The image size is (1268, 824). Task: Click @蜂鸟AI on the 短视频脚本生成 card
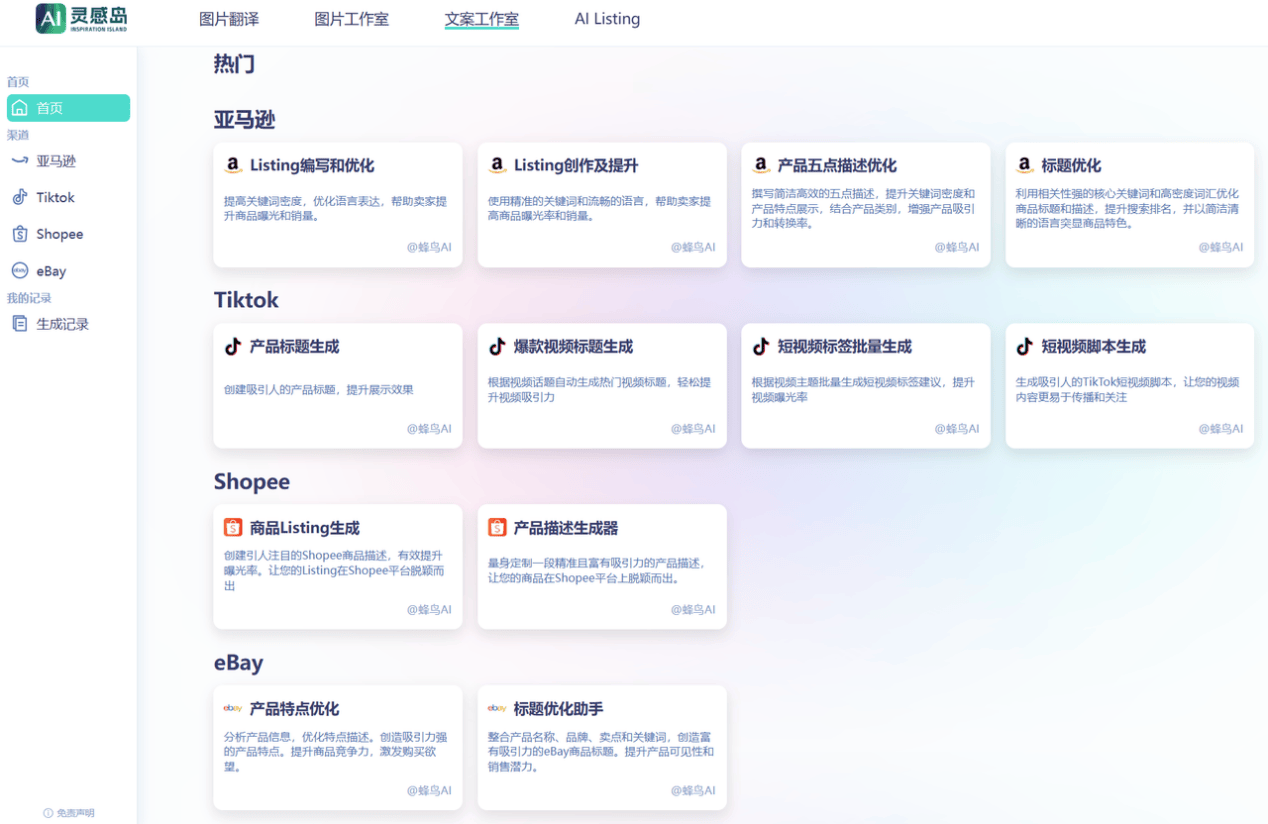coord(1221,428)
